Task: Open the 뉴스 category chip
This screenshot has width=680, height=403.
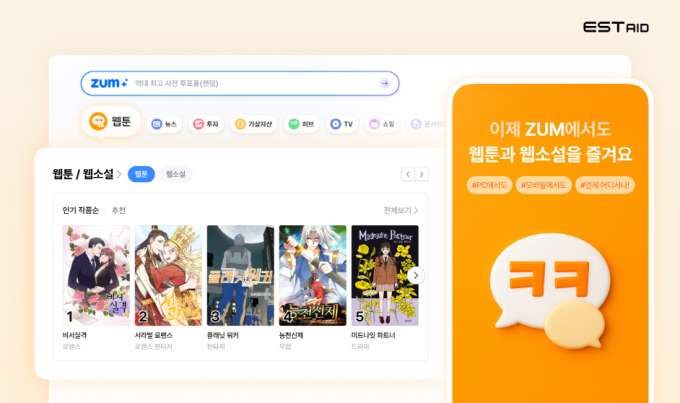Action: pyautogui.click(x=164, y=124)
